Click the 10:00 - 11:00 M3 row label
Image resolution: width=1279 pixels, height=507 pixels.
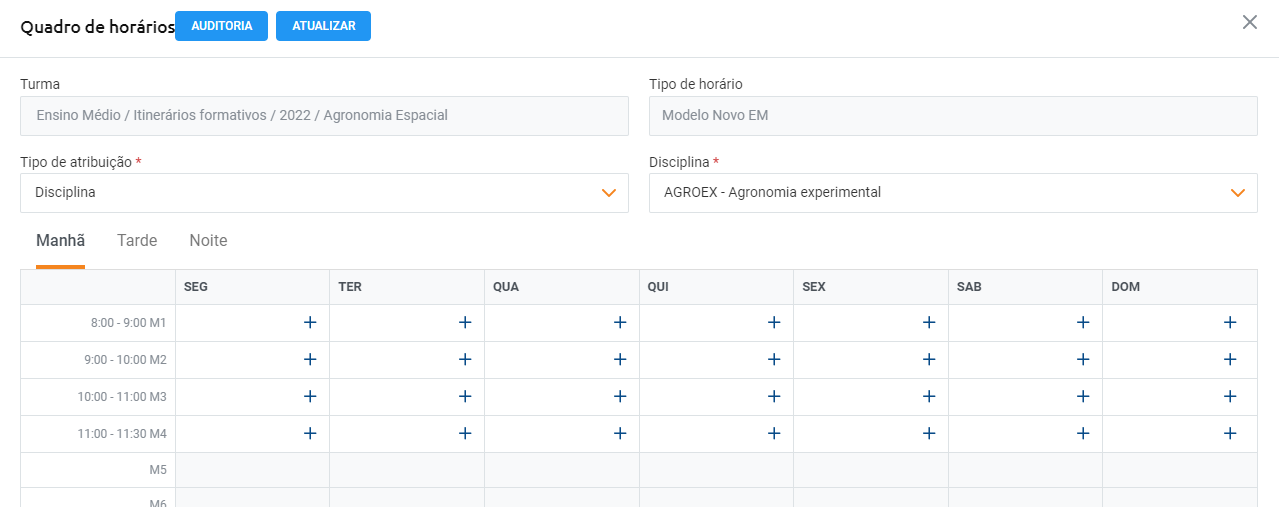click(x=122, y=397)
